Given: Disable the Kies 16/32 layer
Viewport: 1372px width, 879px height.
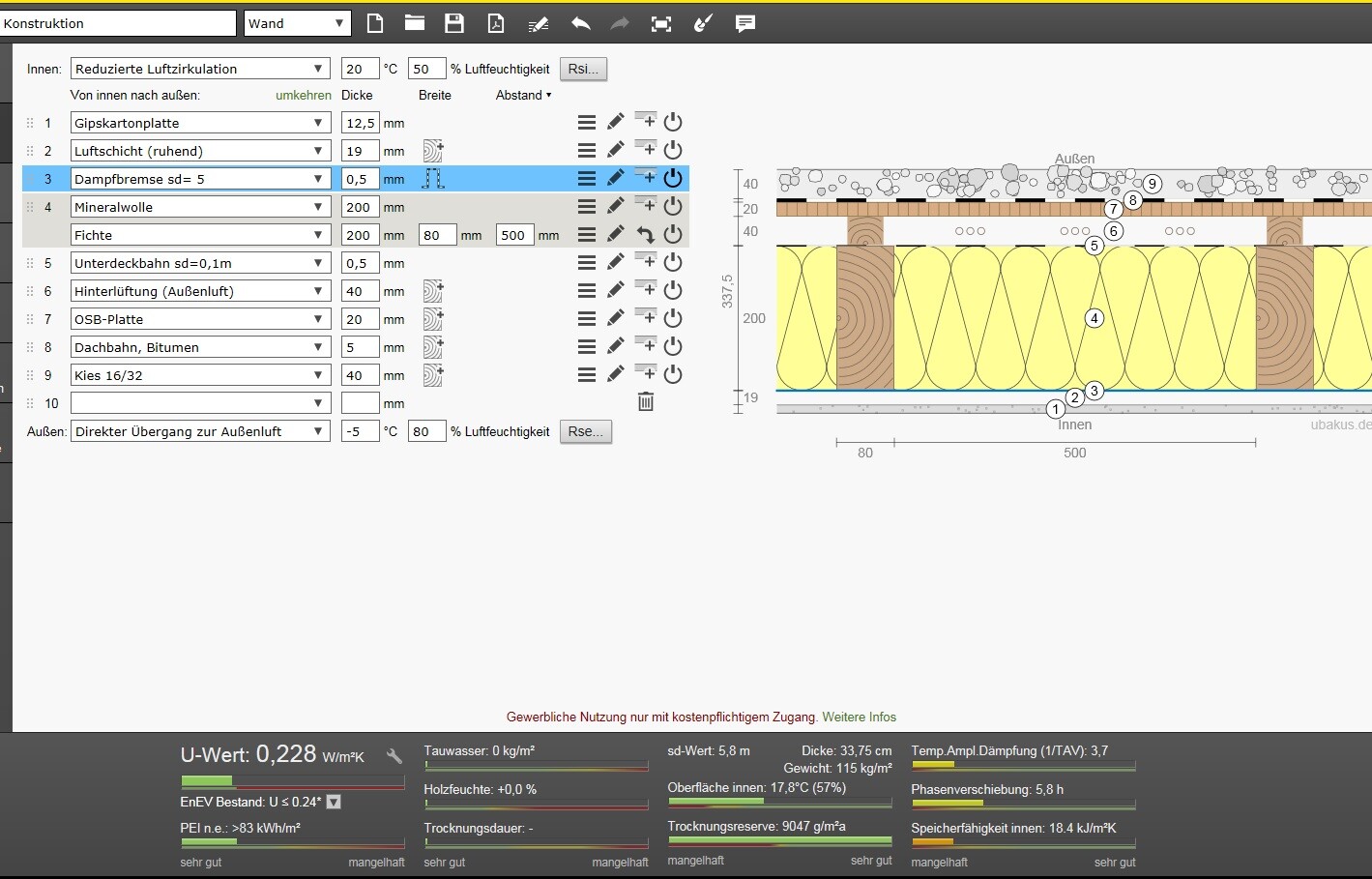Looking at the screenshot, I should click(x=673, y=375).
